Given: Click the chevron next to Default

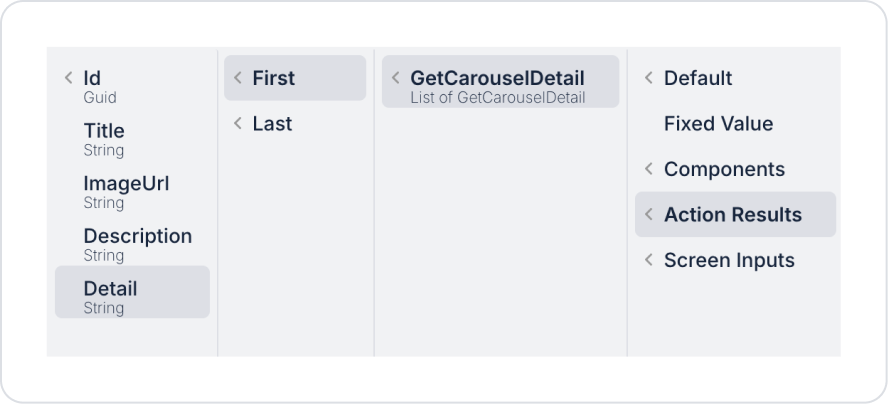Looking at the screenshot, I should click(x=649, y=78).
